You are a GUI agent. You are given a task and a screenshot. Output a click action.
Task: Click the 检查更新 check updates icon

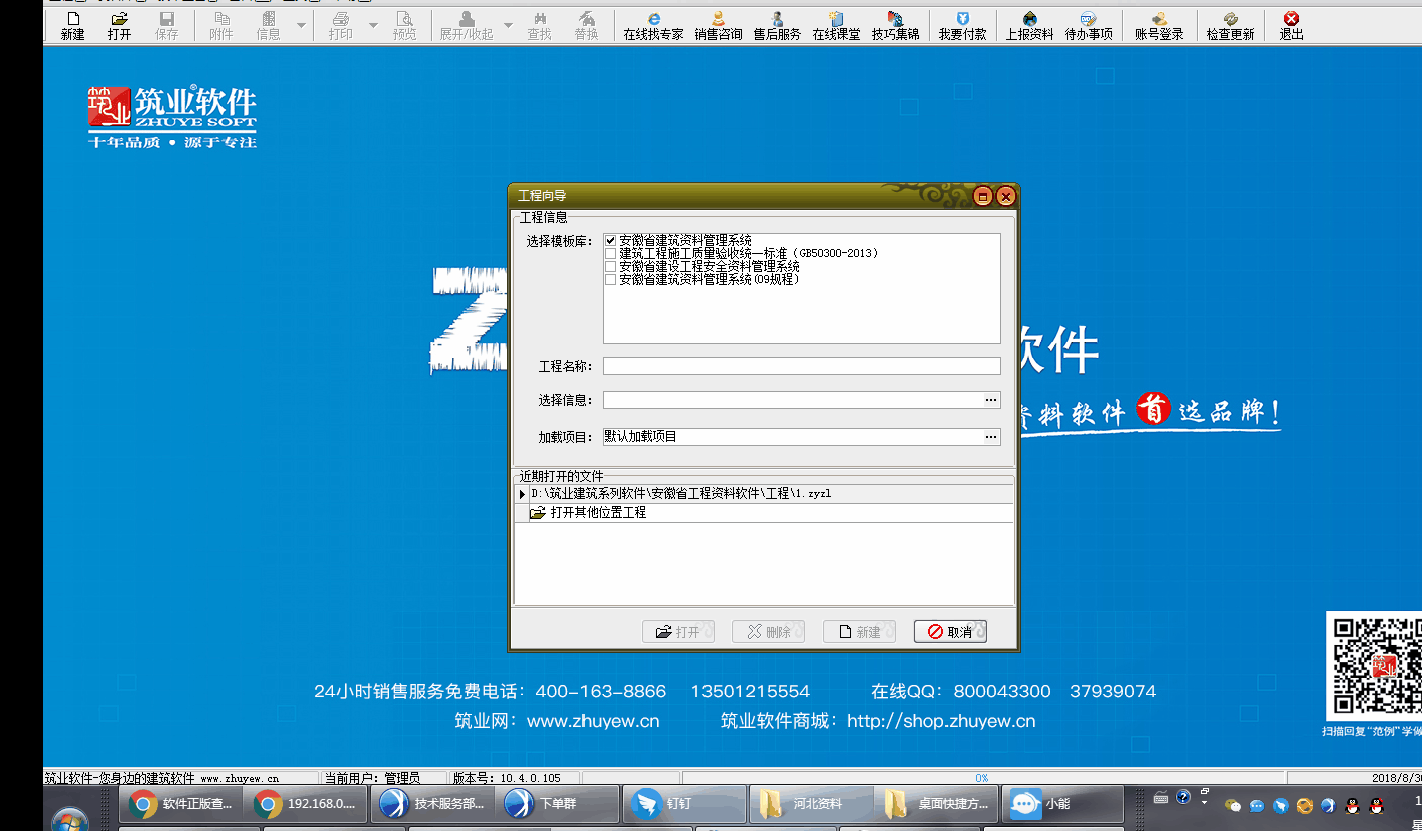(1230, 25)
